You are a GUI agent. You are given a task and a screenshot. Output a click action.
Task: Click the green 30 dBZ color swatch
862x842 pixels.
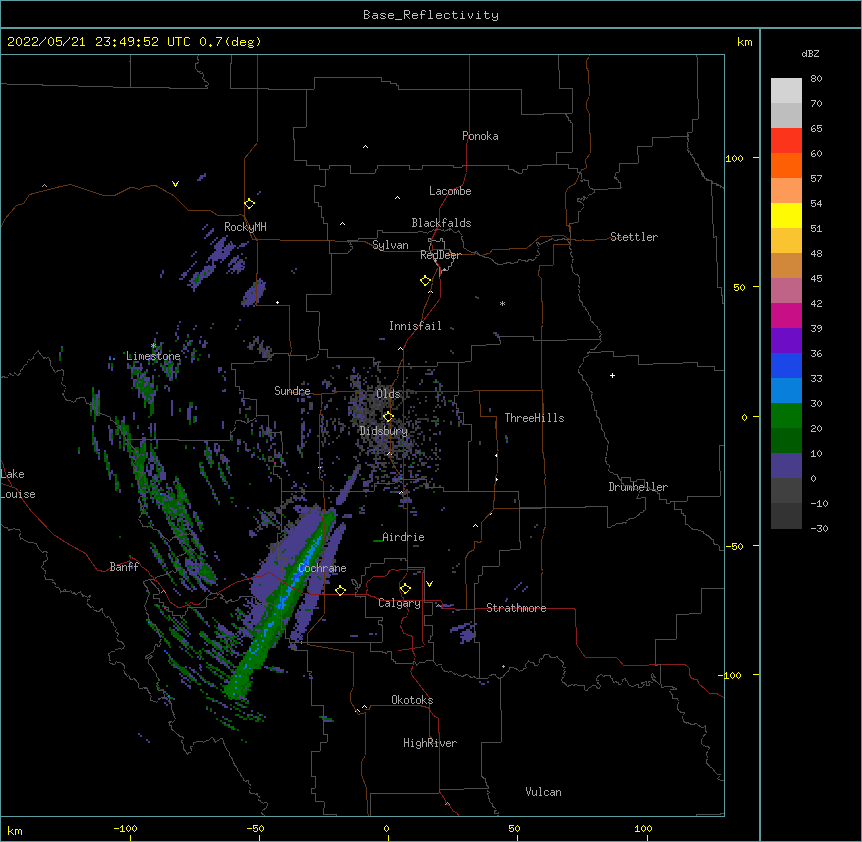(786, 416)
